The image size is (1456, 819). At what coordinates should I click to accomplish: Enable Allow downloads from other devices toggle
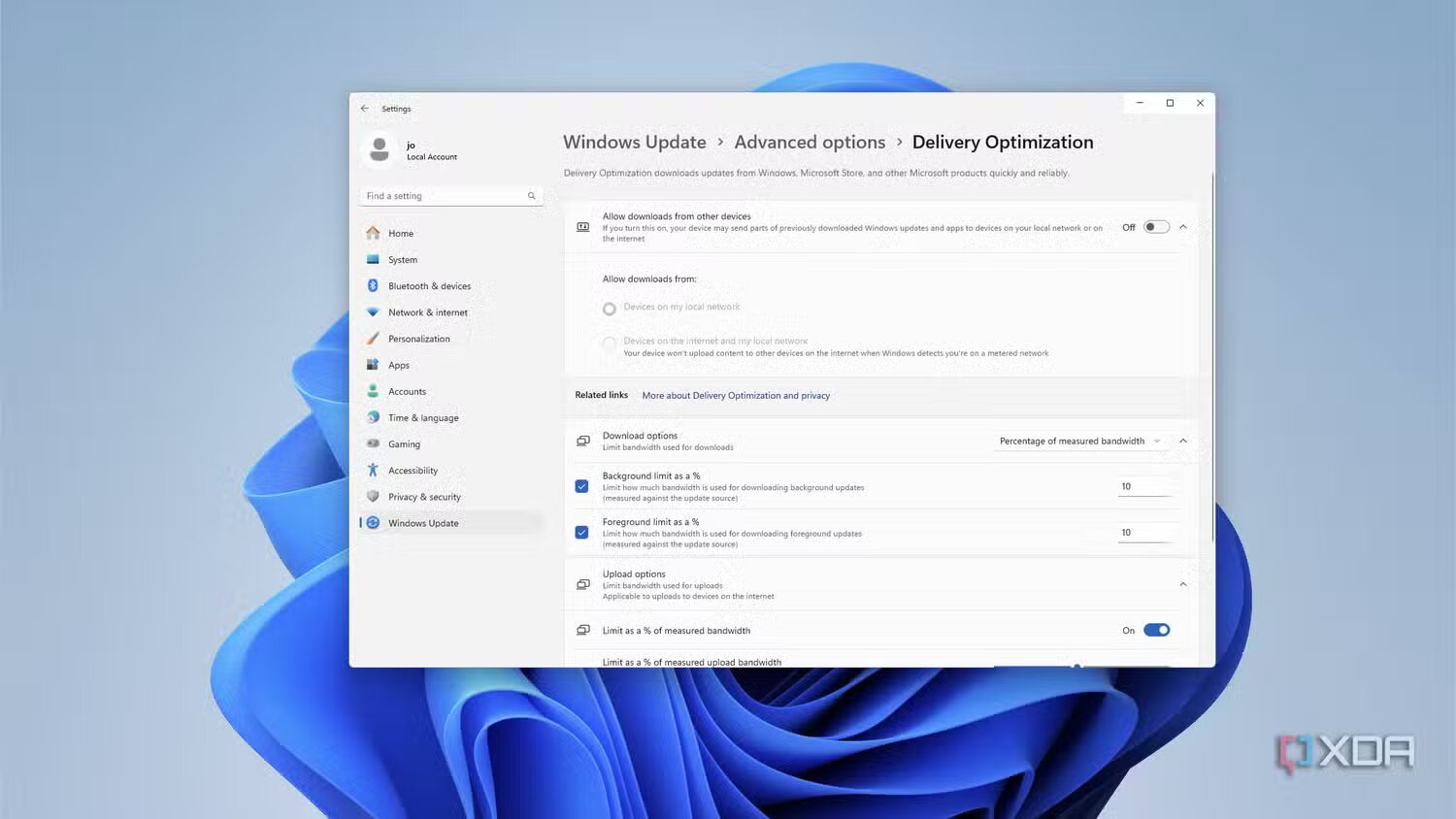tap(1156, 227)
